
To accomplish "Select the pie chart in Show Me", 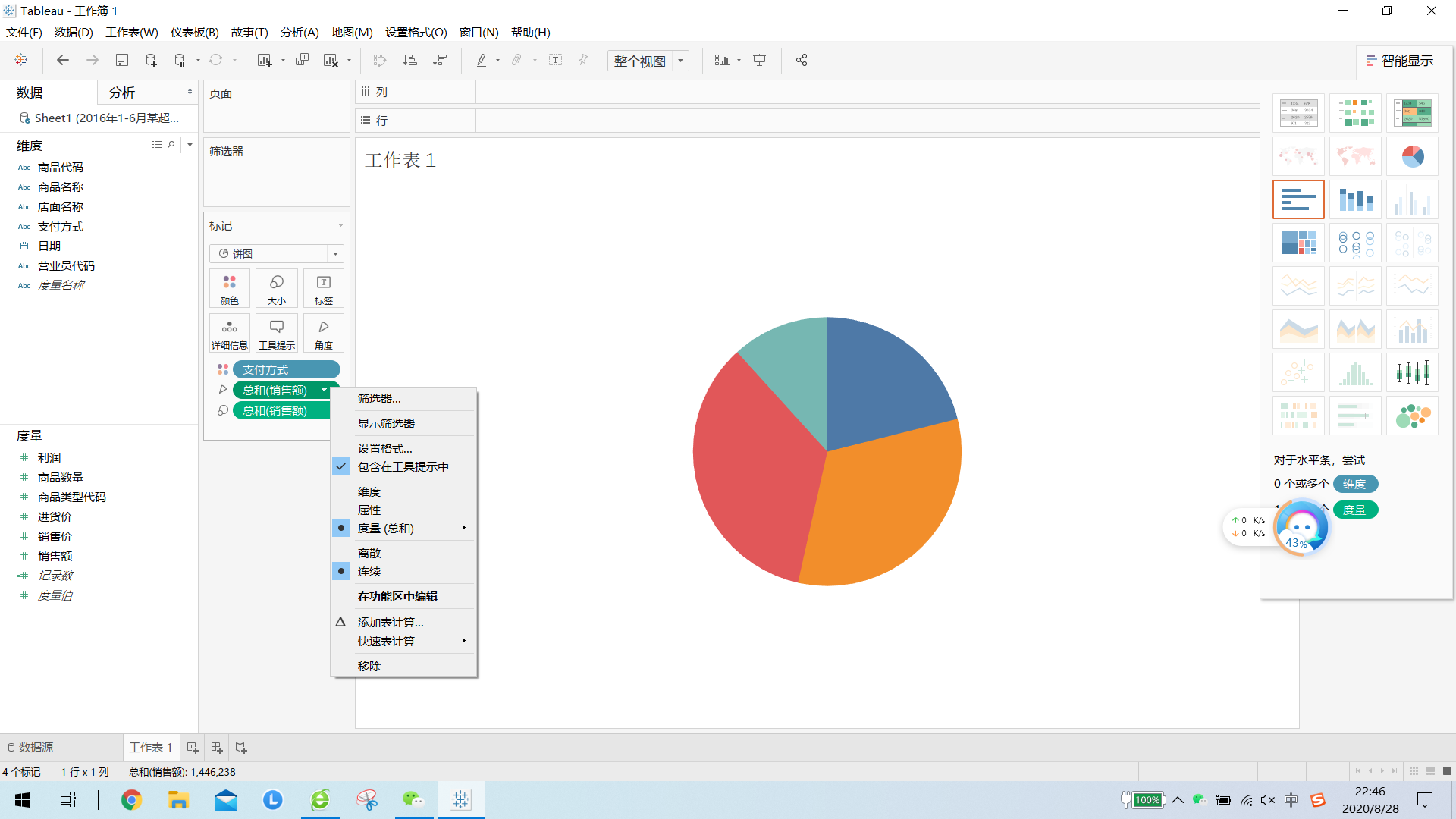I will 1412,156.
